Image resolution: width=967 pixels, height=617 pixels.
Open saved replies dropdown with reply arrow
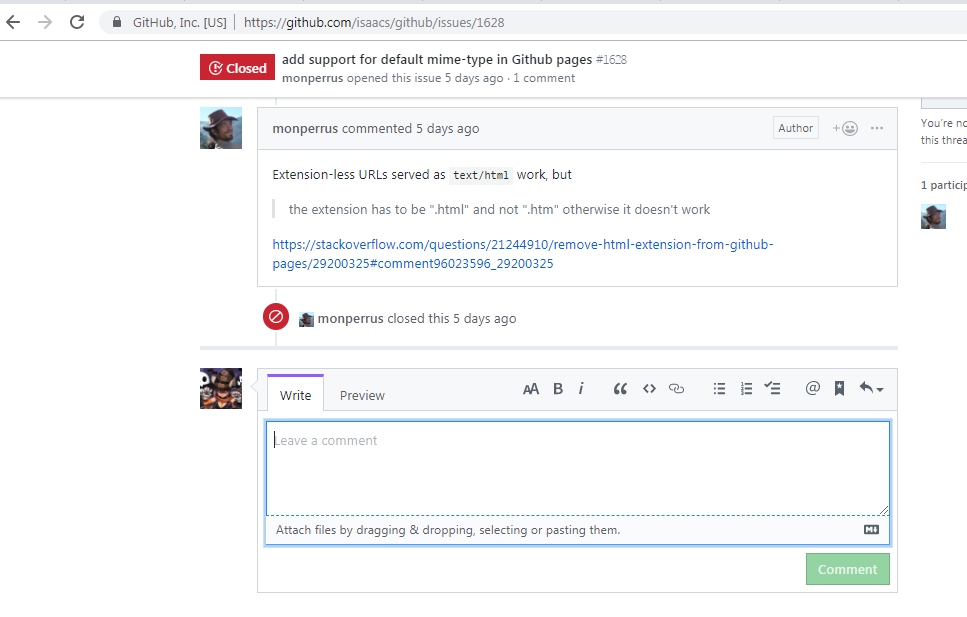[871, 388]
